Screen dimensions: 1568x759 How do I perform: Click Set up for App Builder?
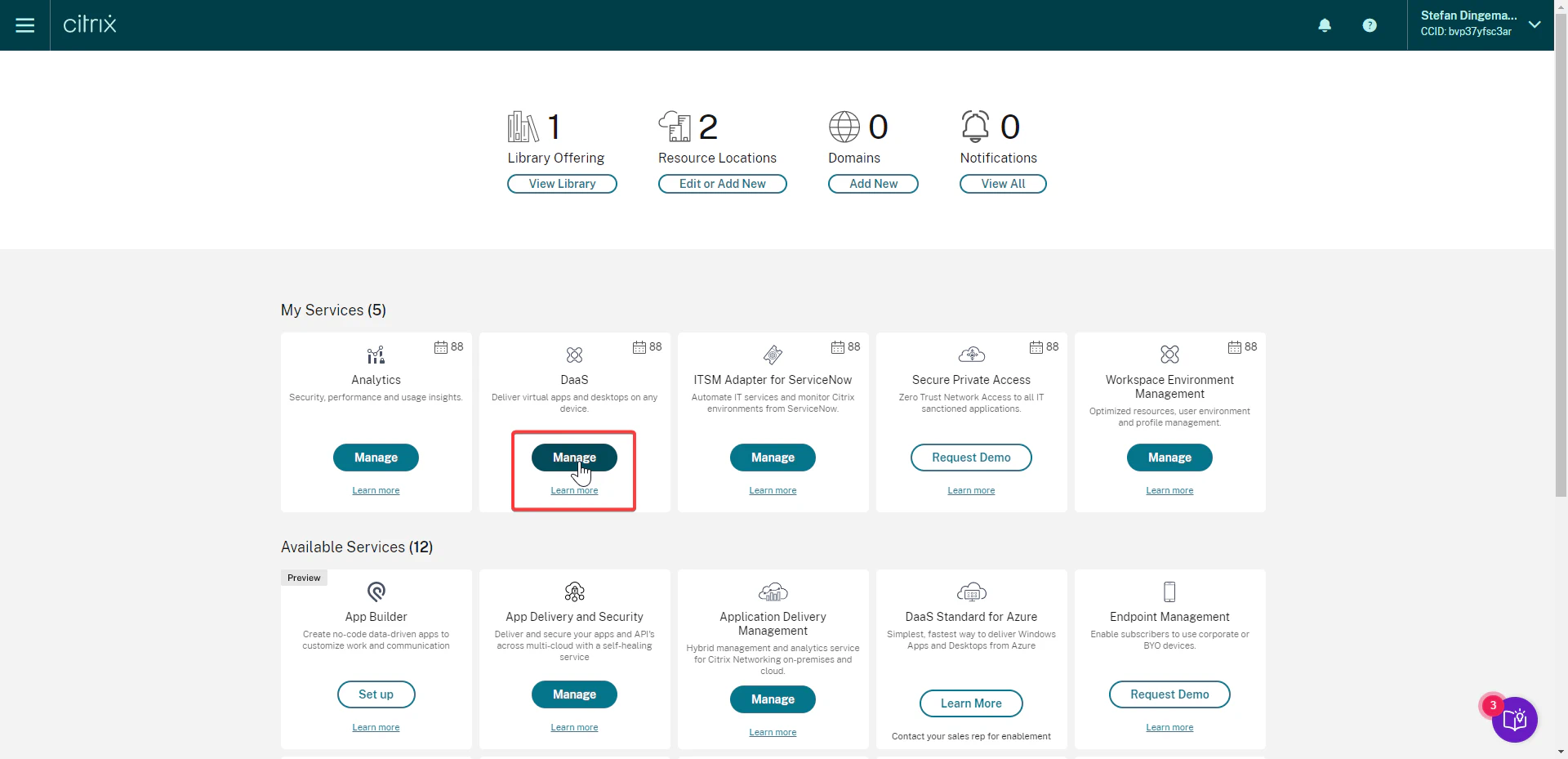tap(376, 694)
